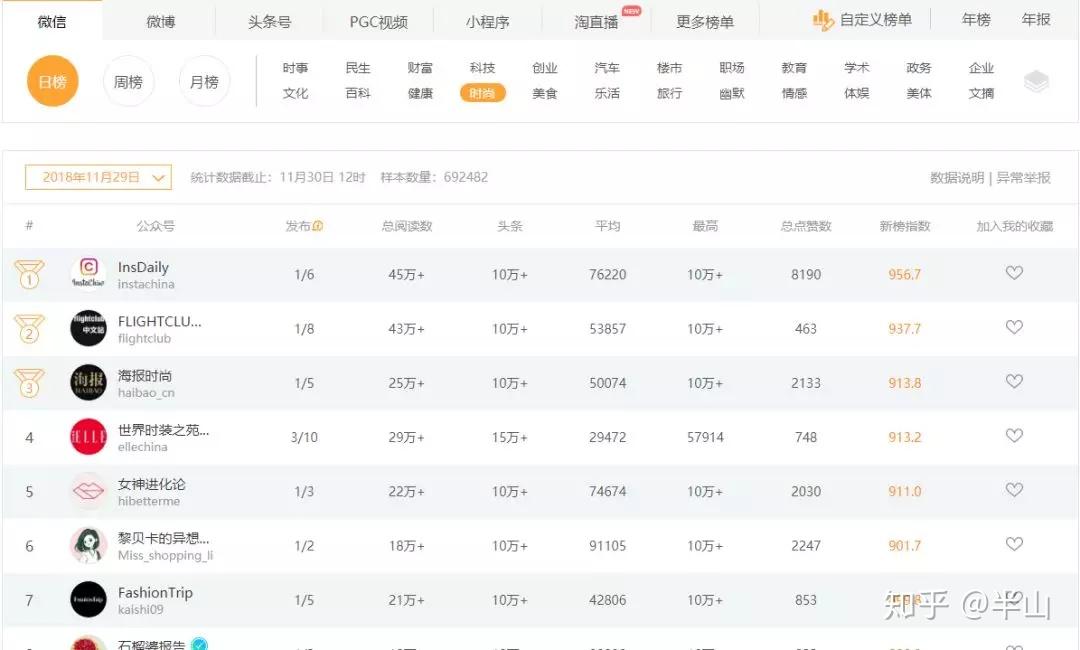Favorite 世界时装之苑 with heart icon
Viewport: 1080px width, 650px height.
1014,435
